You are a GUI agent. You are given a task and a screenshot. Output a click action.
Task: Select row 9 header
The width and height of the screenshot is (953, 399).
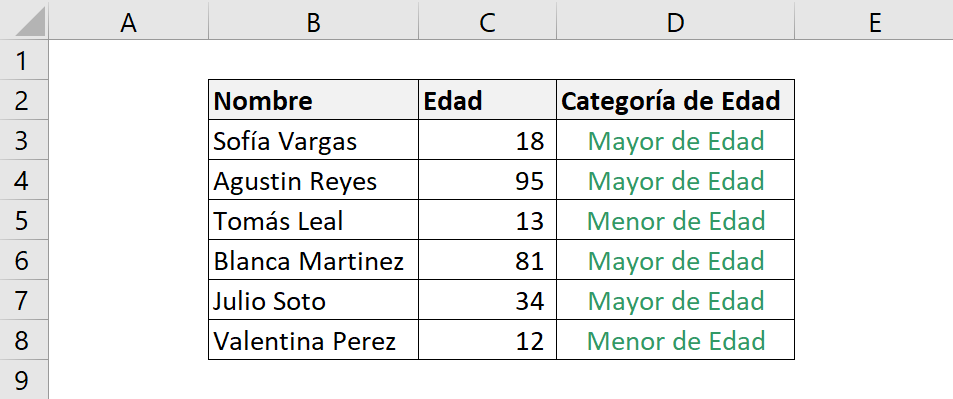(x=24, y=380)
